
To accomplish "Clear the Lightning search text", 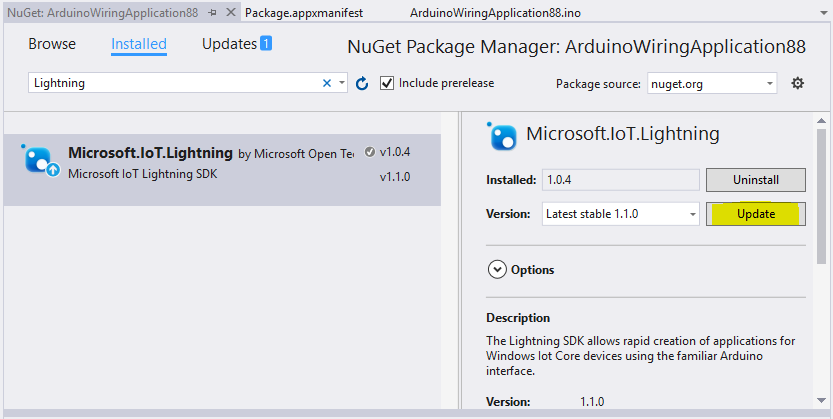I will [x=327, y=83].
